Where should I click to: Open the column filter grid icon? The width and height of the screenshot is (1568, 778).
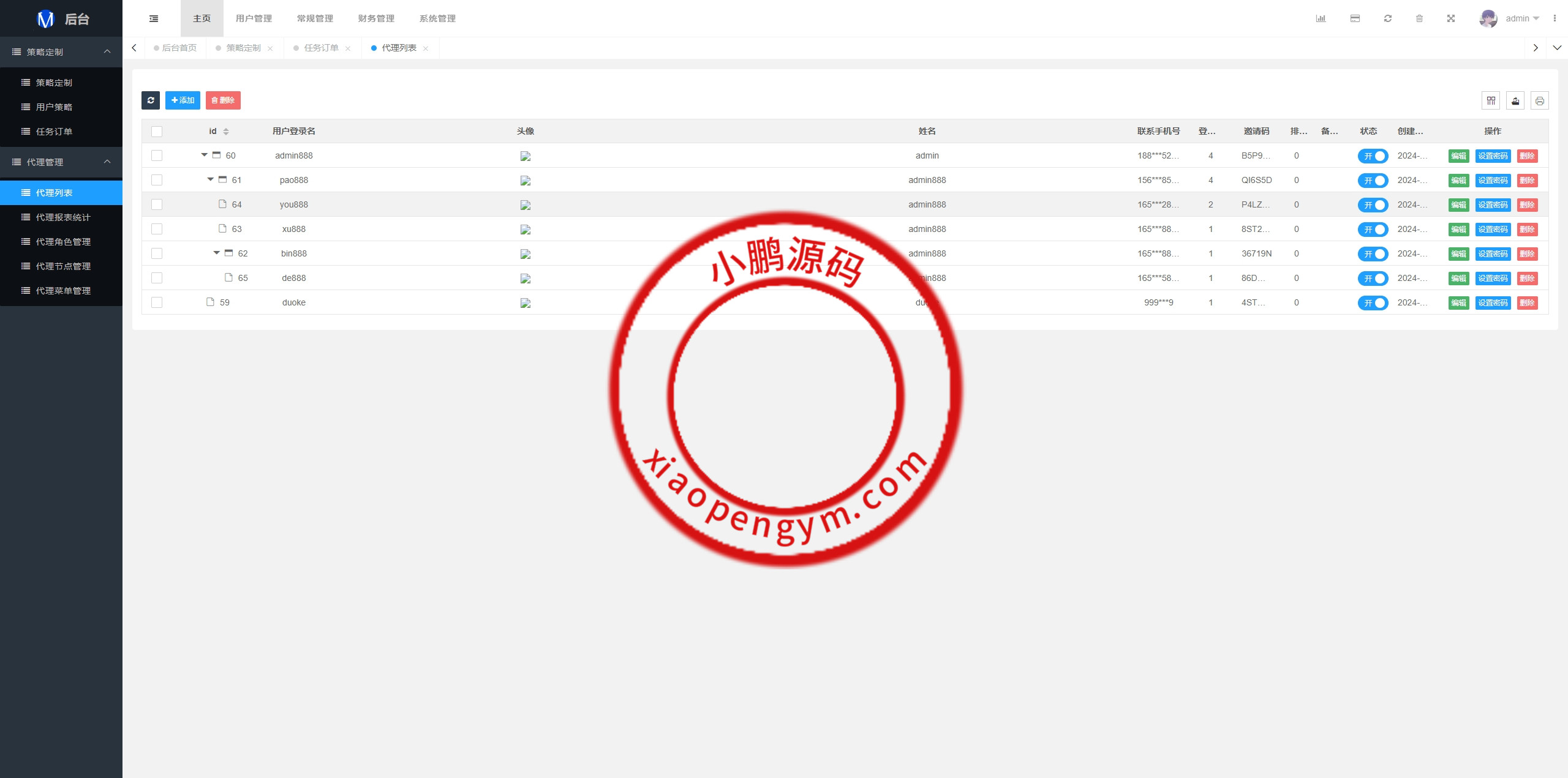click(x=1491, y=100)
